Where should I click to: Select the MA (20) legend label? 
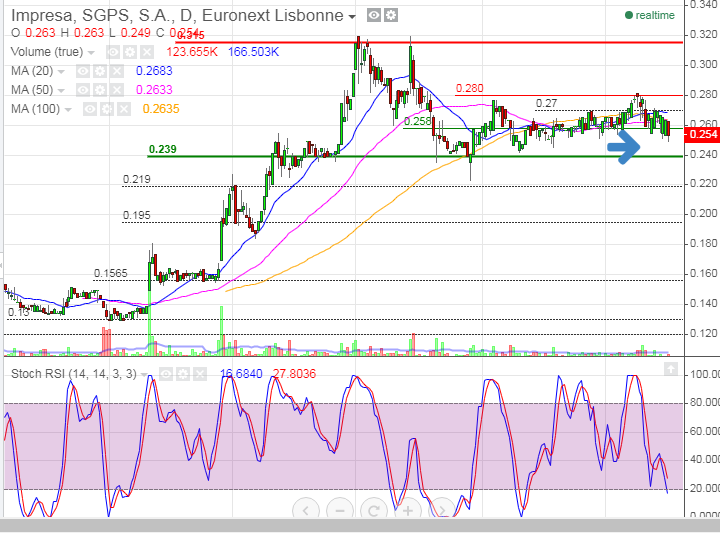coord(32,71)
